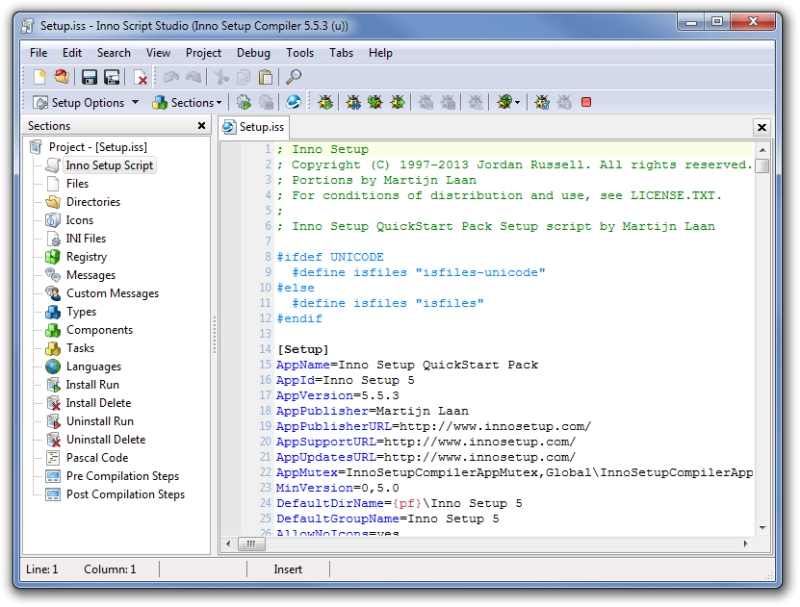Create a new script with New file icon
This screenshot has width=800, height=607.
[x=40, y=77]
